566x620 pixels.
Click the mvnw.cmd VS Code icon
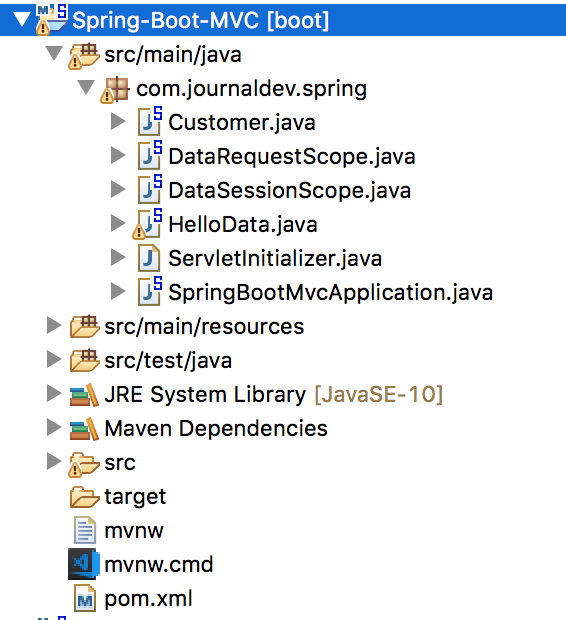tap(83, 564)
